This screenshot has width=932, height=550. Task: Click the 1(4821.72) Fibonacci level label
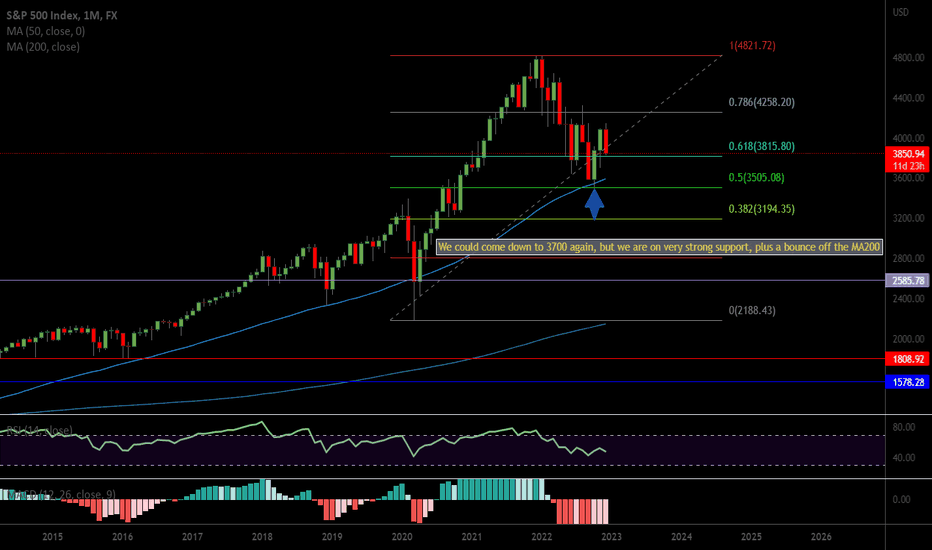[x=752, y=46]
